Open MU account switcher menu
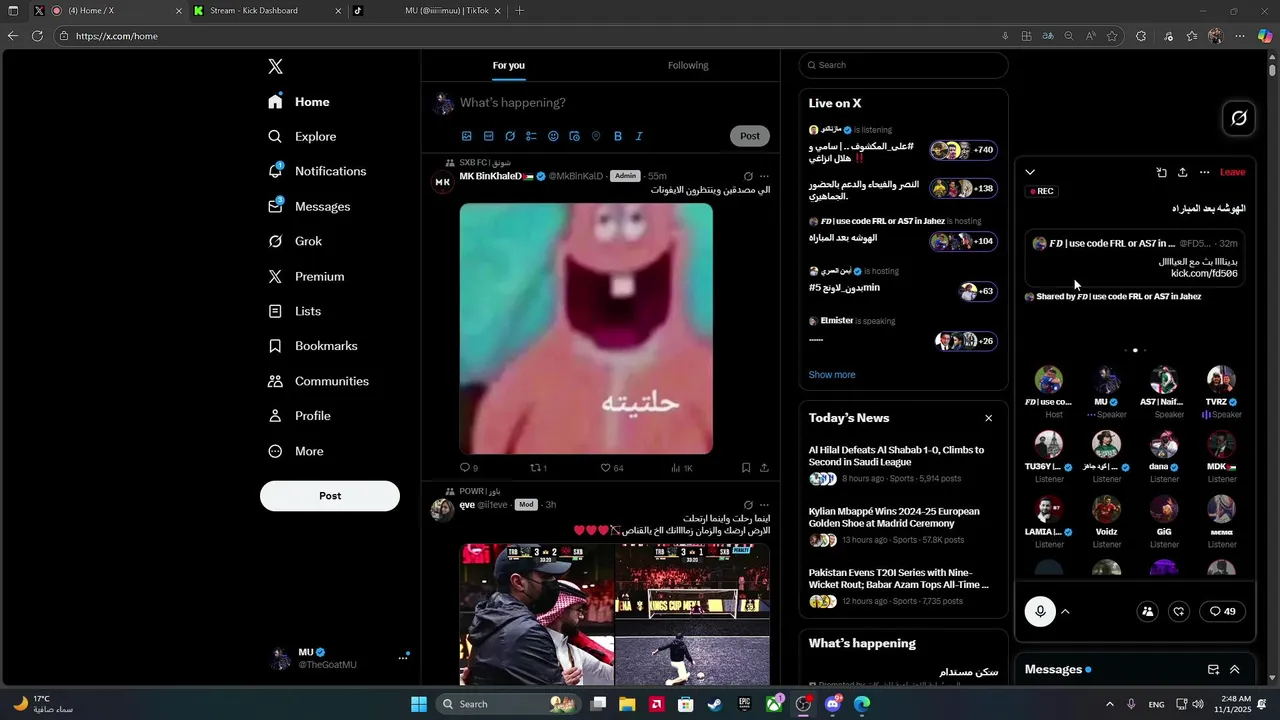This screenshot has height=720, width=1280. (x=339, y=658)
